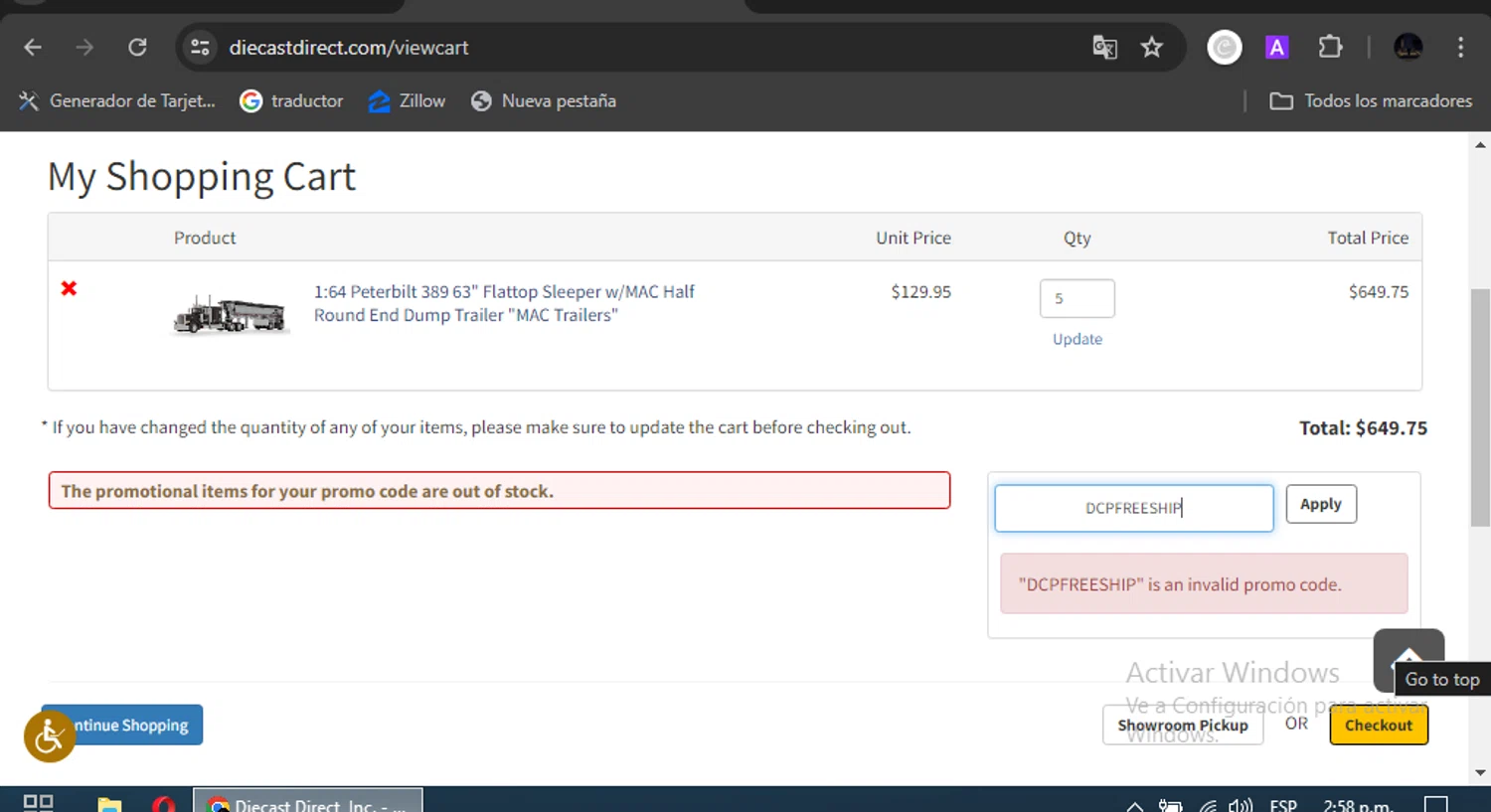Click the Qty column header
The image size is (1491, 812).
coord(1077,238)
